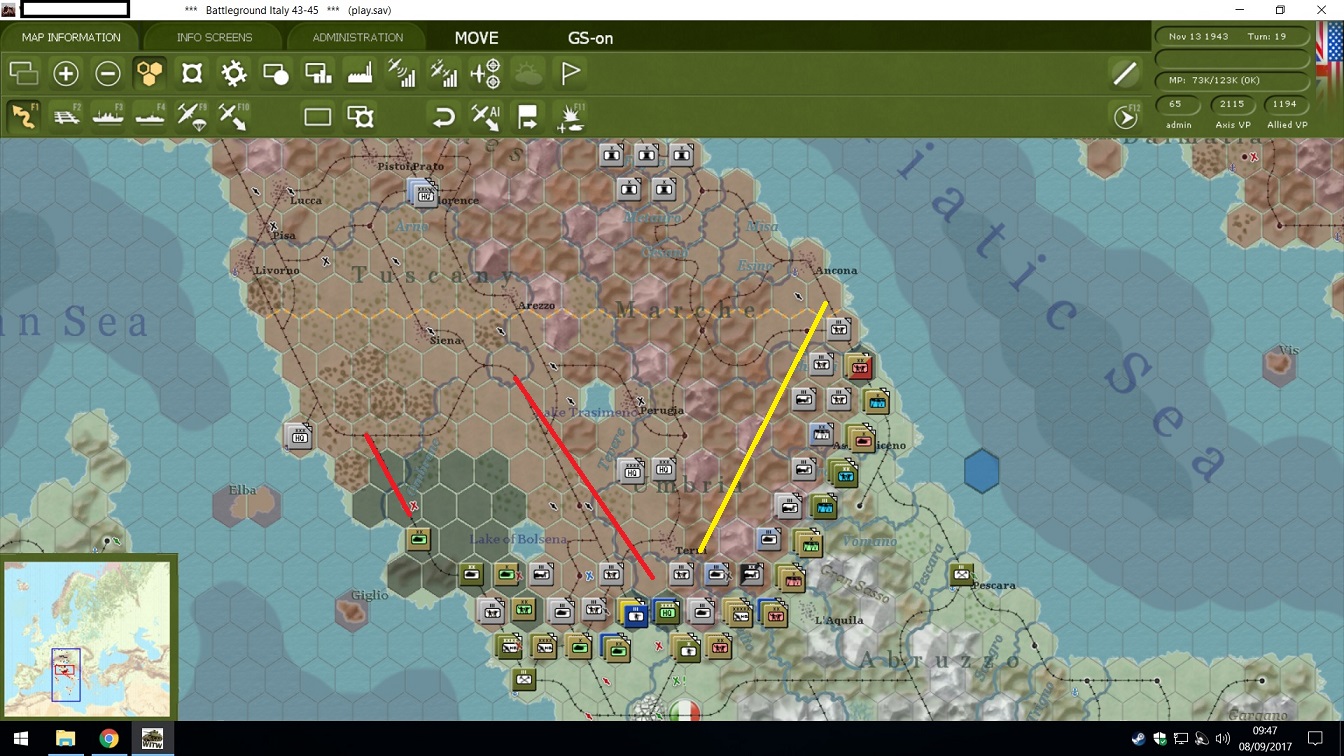The image size is (1344, 756).
Task: Click the single aircraft signal bars icon
Action: click(x=402, y=73)
